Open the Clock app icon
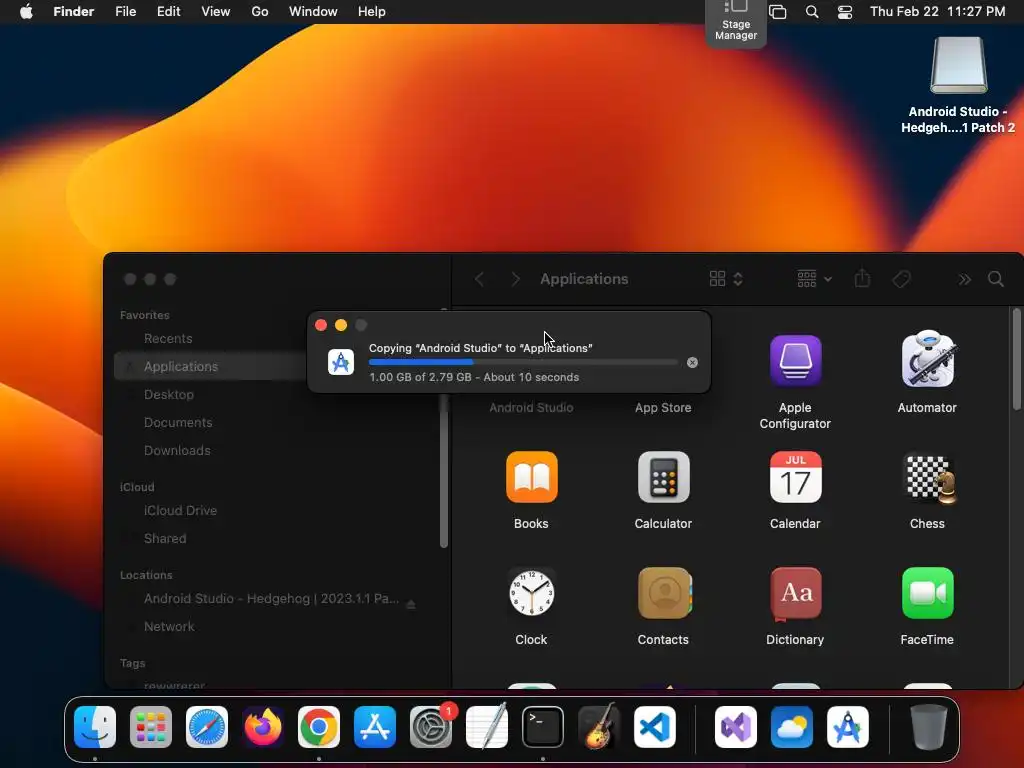The image size is (1024, 768). point(532,593)
